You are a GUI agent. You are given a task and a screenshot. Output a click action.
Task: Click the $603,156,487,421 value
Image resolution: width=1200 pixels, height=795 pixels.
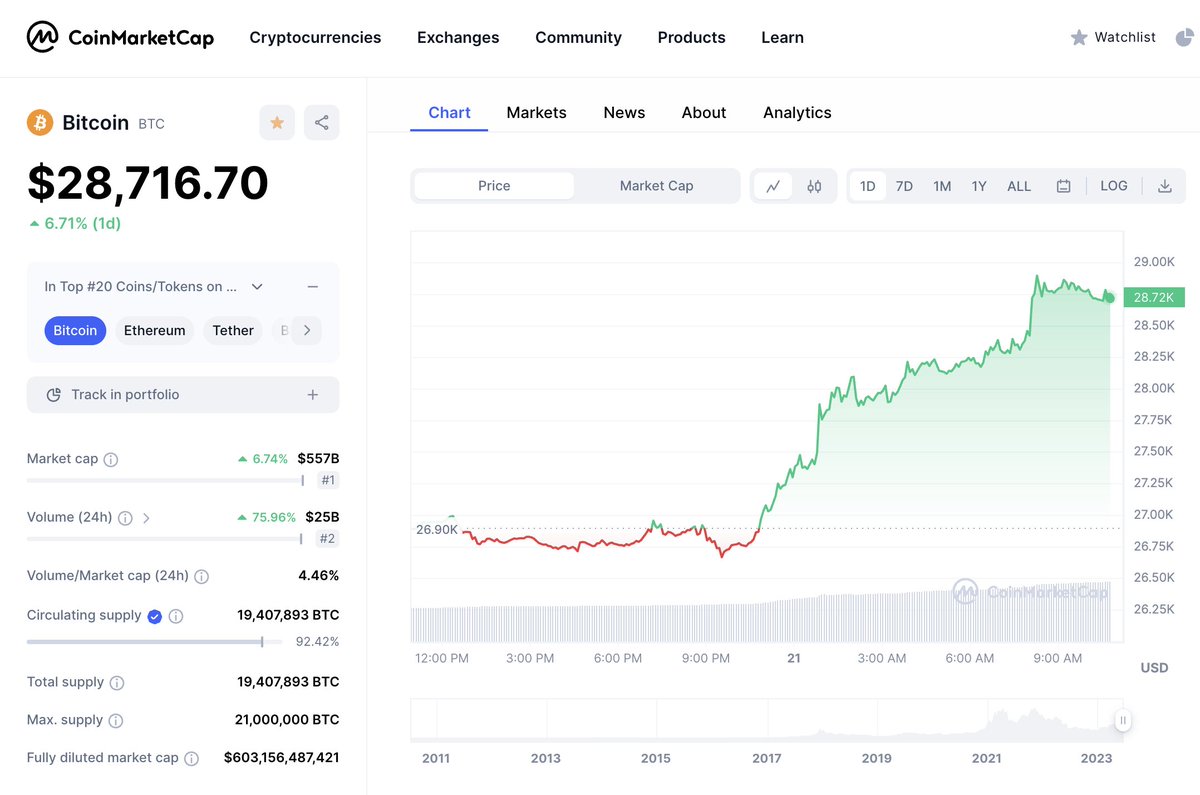282,759
